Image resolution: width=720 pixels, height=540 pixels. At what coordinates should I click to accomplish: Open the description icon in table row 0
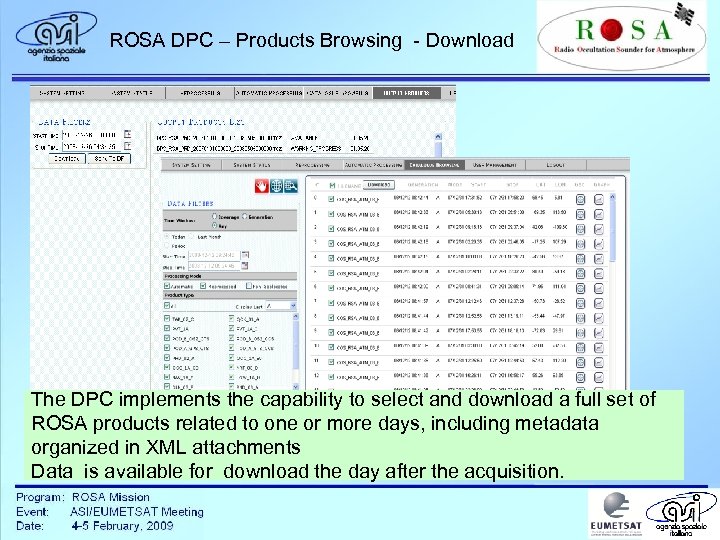580,200
